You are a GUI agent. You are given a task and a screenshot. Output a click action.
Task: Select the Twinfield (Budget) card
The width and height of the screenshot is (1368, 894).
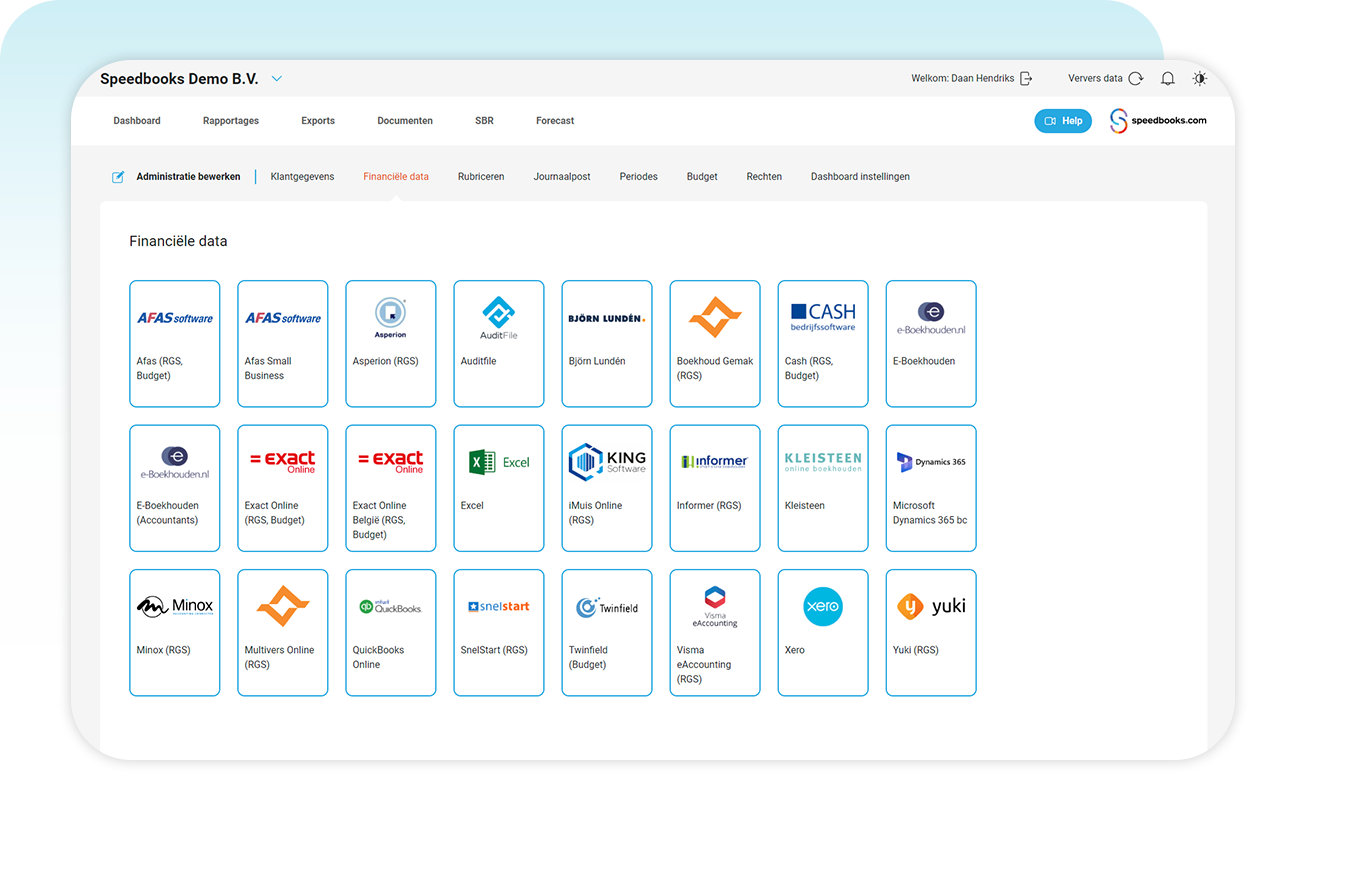(607, 633)
